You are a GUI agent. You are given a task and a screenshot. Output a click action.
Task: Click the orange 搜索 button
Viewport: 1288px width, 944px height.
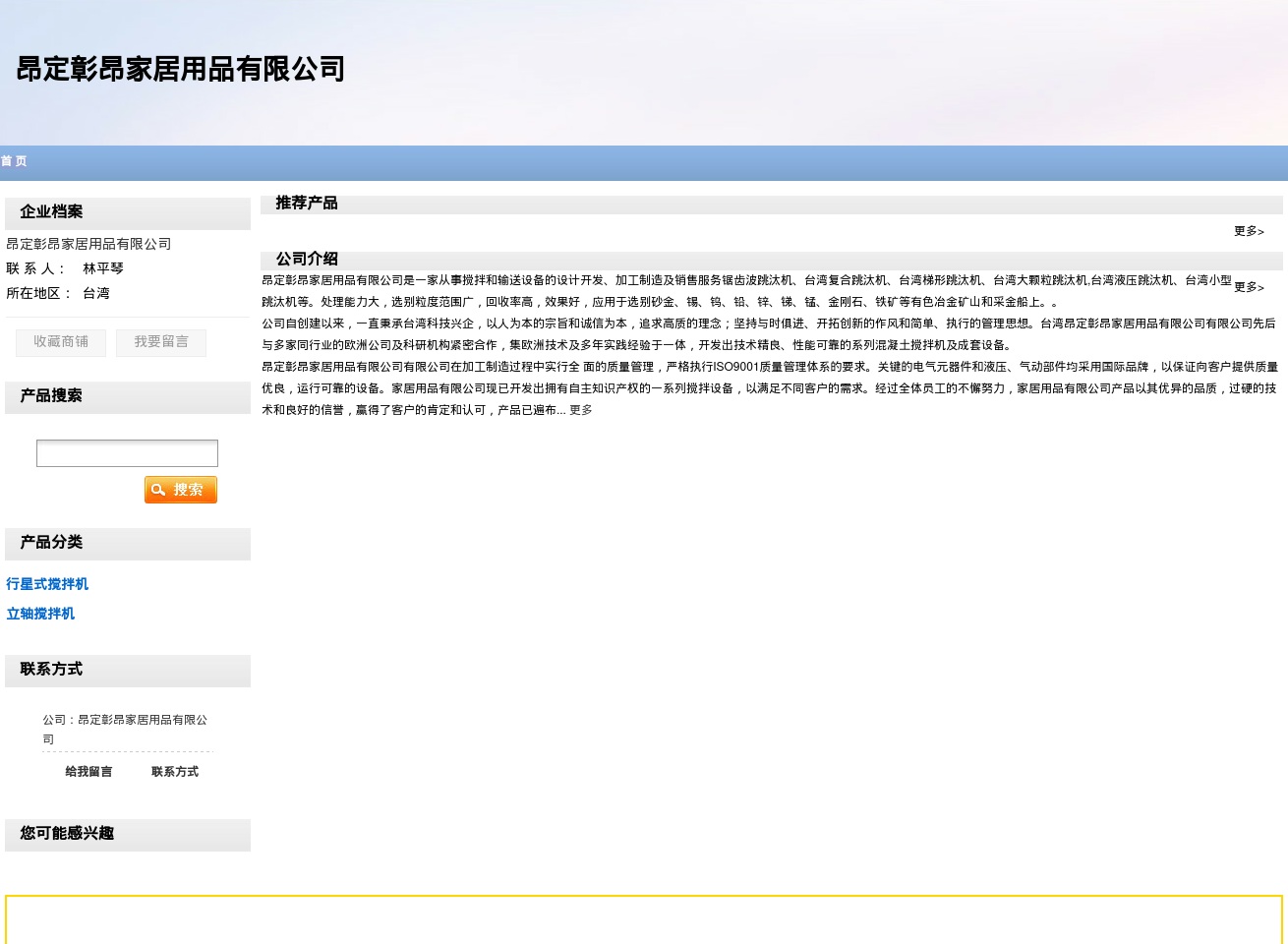(x=181, y=490)
